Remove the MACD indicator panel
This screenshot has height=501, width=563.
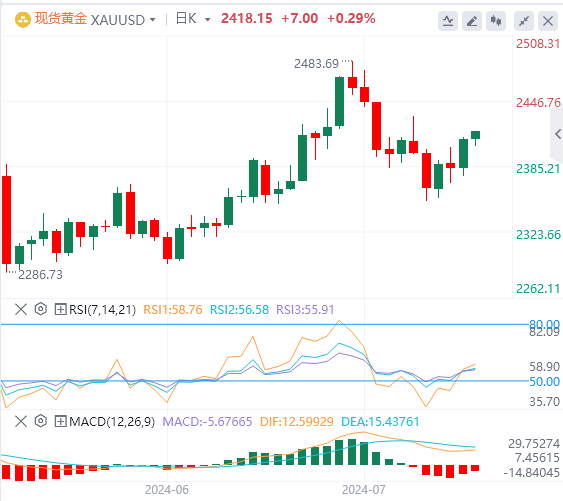point(21,421)
